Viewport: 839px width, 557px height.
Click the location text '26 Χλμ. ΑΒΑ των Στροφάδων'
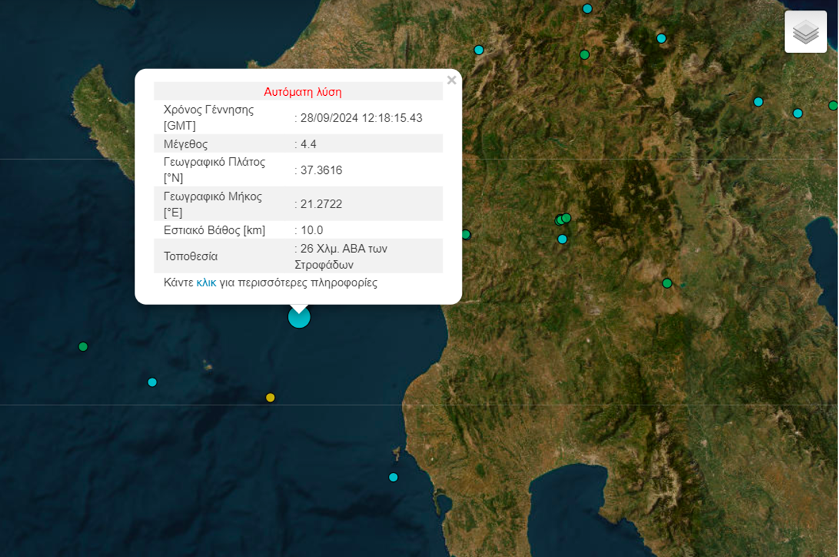342,256
